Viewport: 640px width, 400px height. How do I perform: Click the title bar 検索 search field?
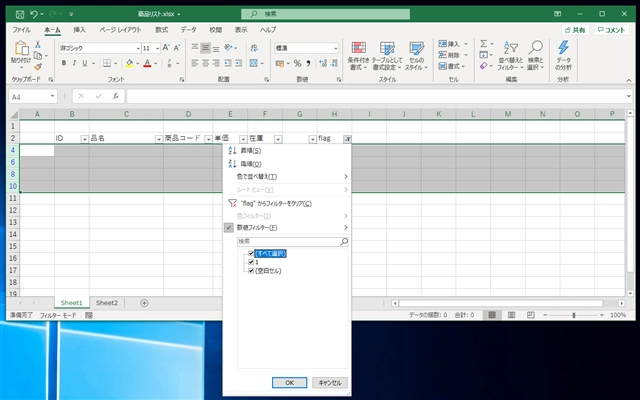pyautogui.click(x=325, y=14)
